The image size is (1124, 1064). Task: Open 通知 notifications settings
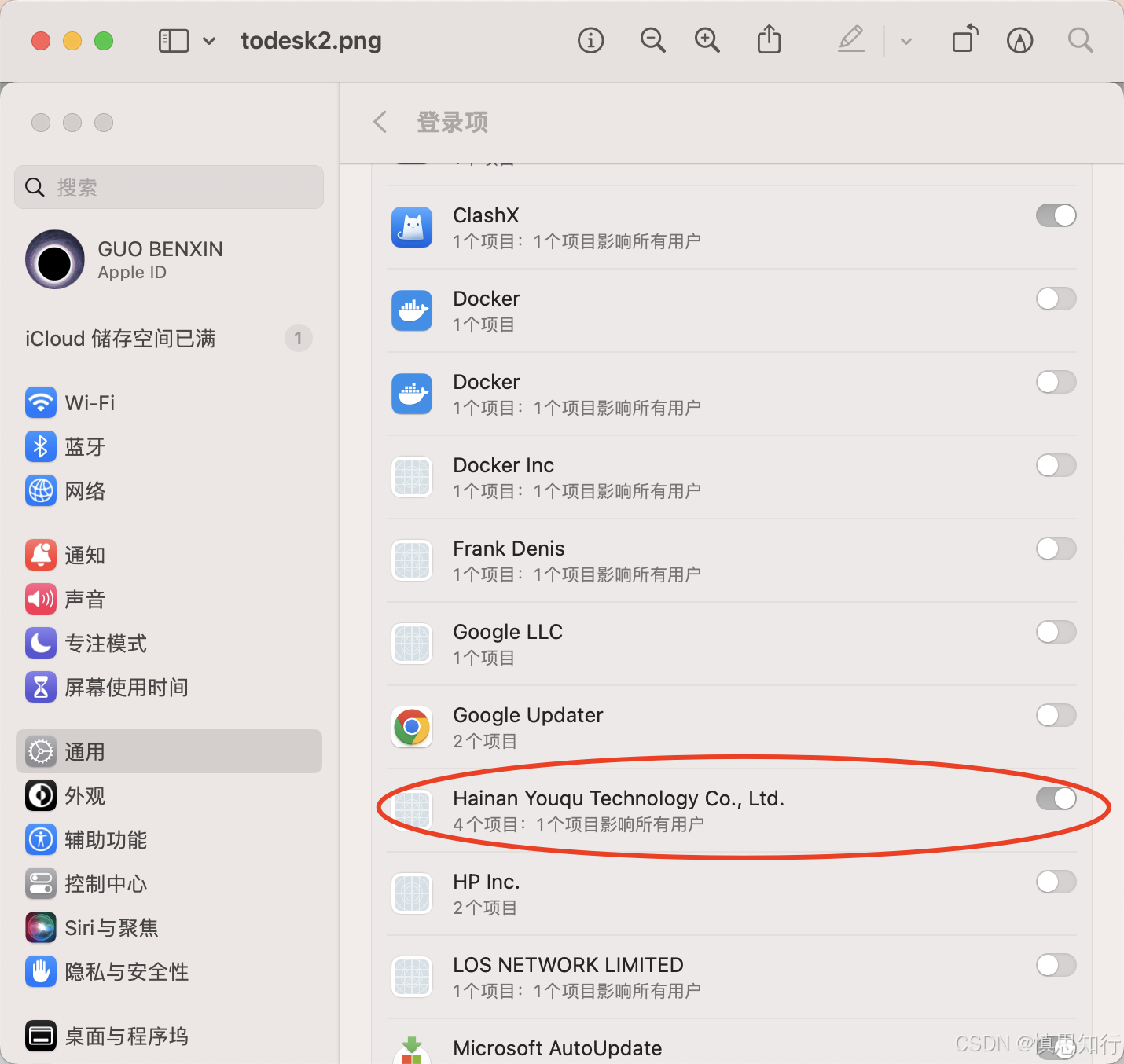pos(169,556)
